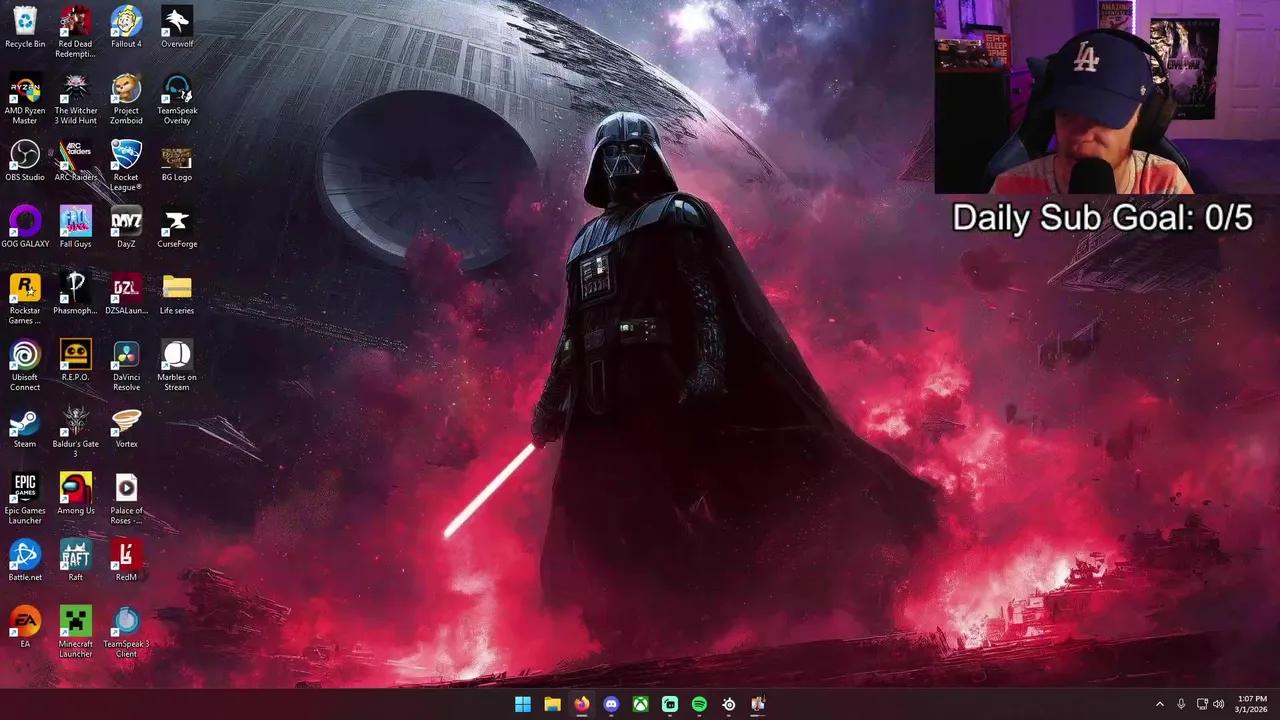Select the Among Us desktop icon

[76, 494]
